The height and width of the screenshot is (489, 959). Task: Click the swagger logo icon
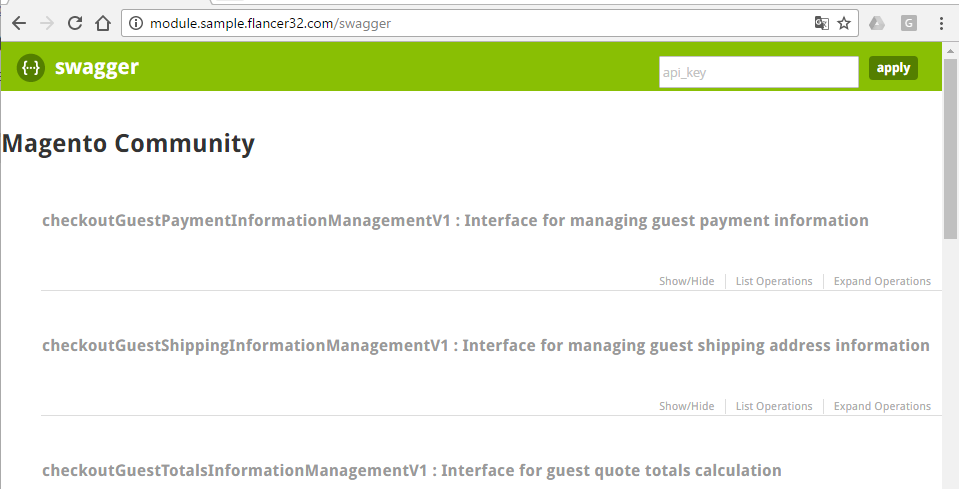[31, 68]
